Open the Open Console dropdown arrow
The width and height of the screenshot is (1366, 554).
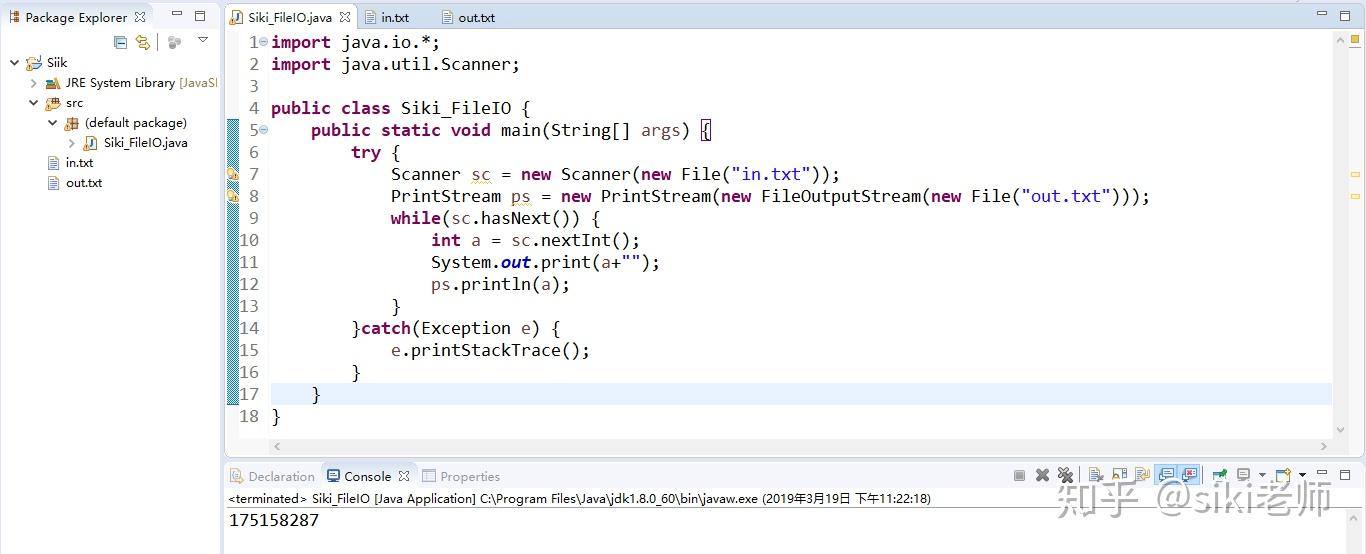tap(1302, 476)
